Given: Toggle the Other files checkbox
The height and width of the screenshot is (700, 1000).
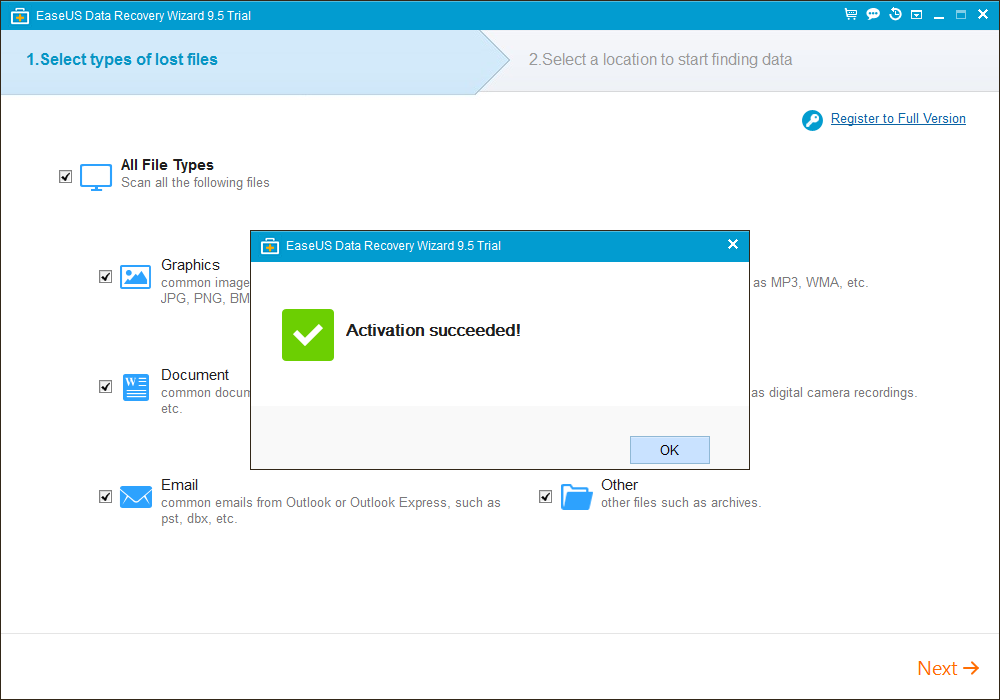Looking at the screenshot, I should 545,497.
